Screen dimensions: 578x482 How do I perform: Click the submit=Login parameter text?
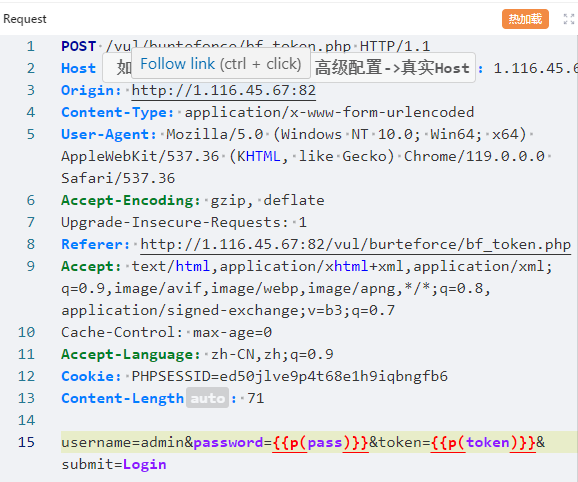[114, 464]
